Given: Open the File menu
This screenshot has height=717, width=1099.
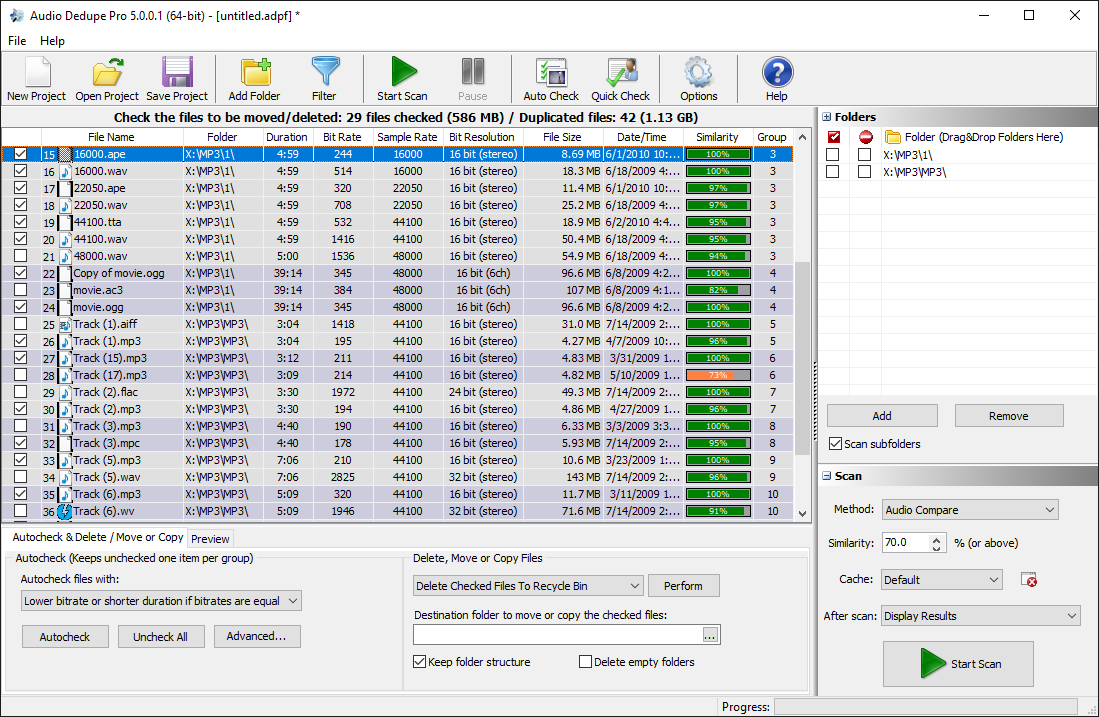Looking at the screenshot, I should pyautogui.click(x=16, y=41).
